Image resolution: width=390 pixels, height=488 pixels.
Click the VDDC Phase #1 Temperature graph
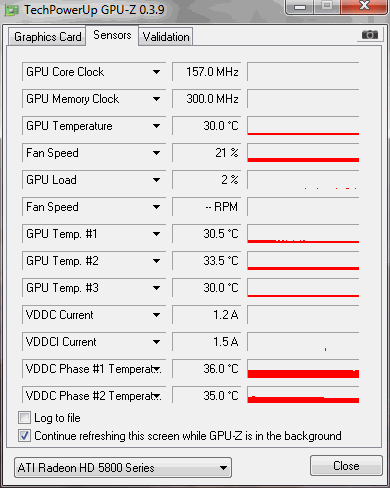click(303, 369)
